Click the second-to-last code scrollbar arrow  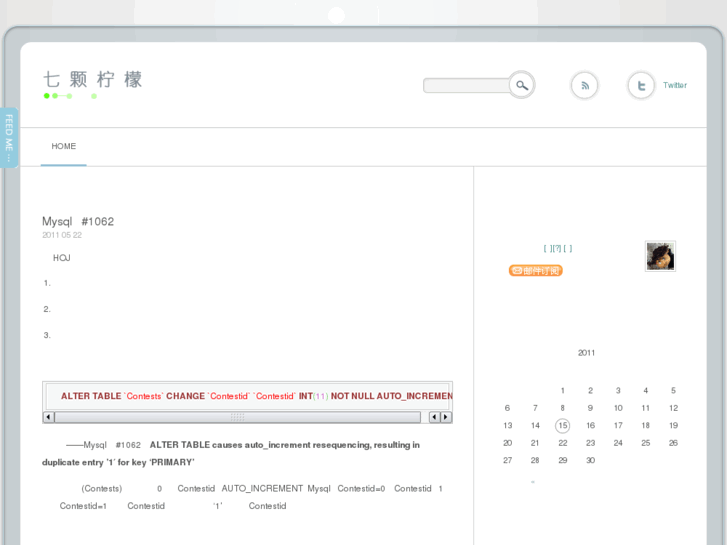(434, 417)
